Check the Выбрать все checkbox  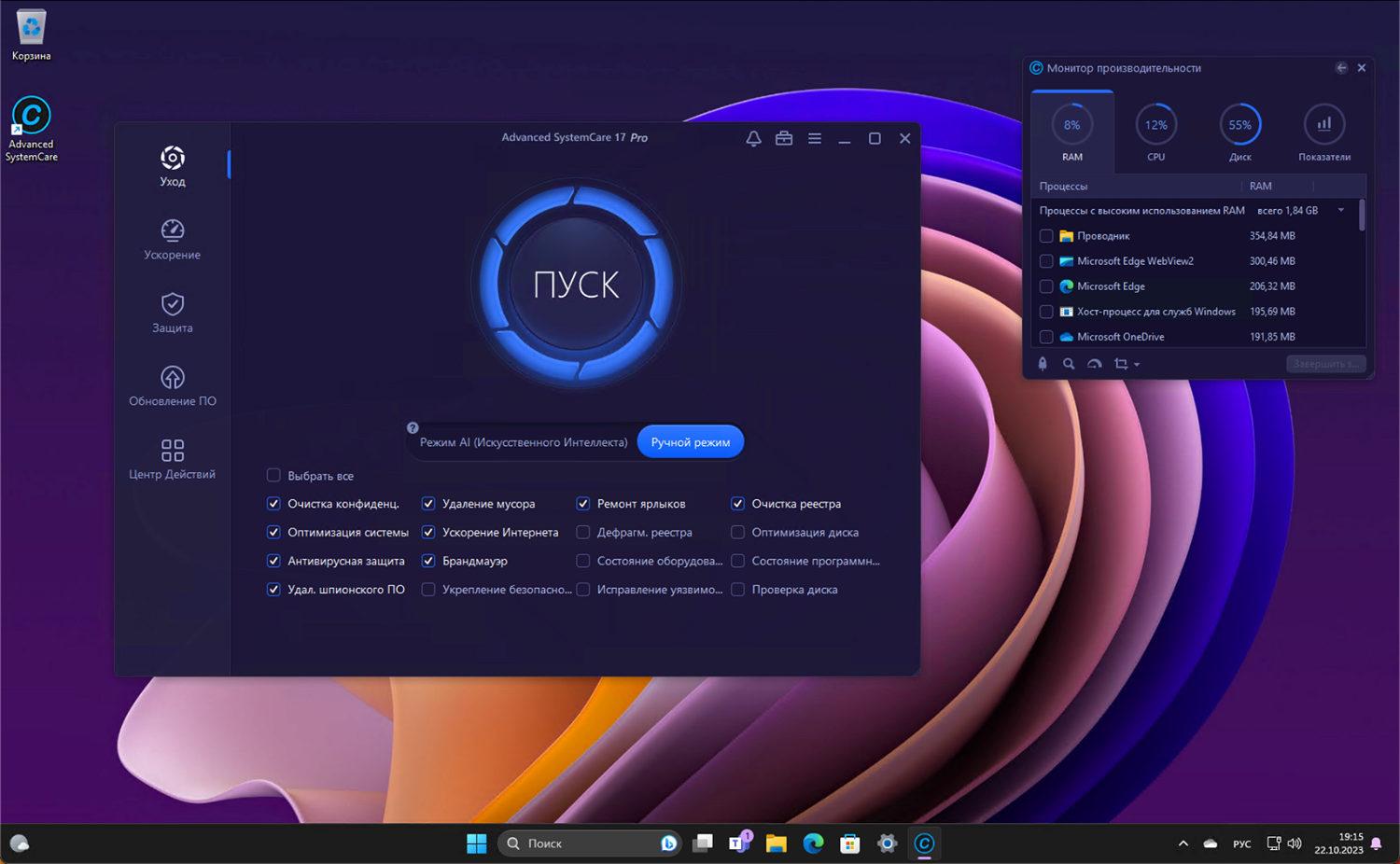point(273,475)
